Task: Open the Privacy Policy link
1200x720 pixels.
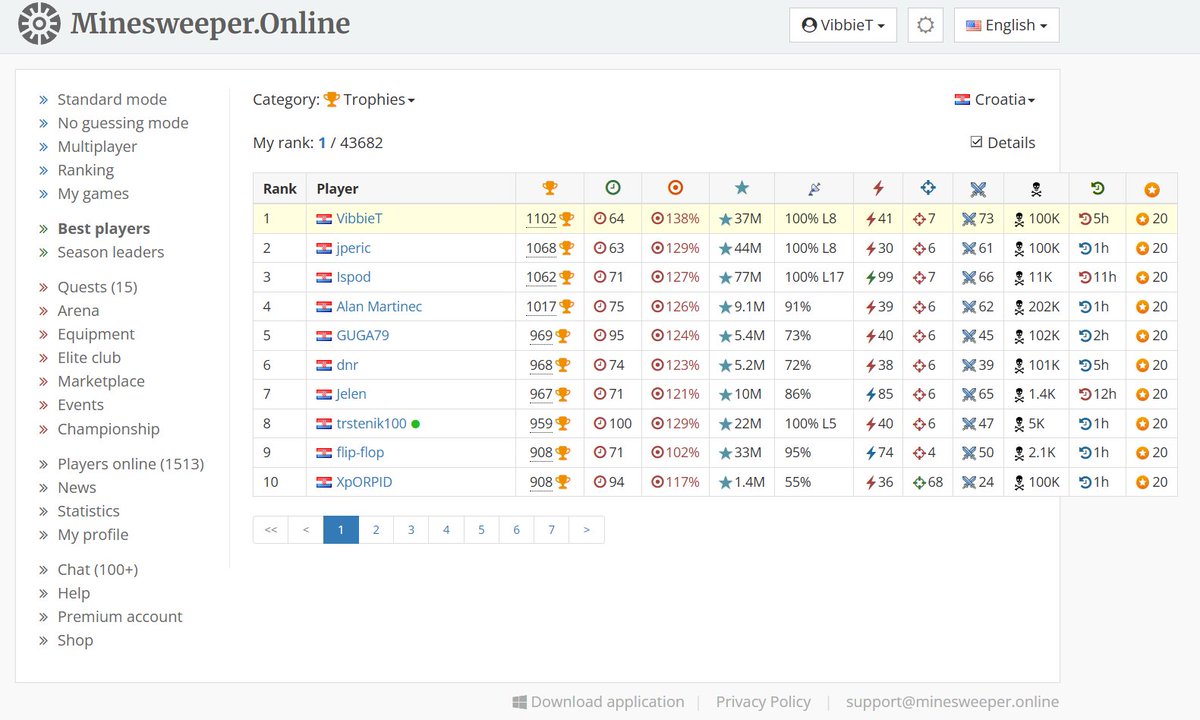Action: [763, 702]
